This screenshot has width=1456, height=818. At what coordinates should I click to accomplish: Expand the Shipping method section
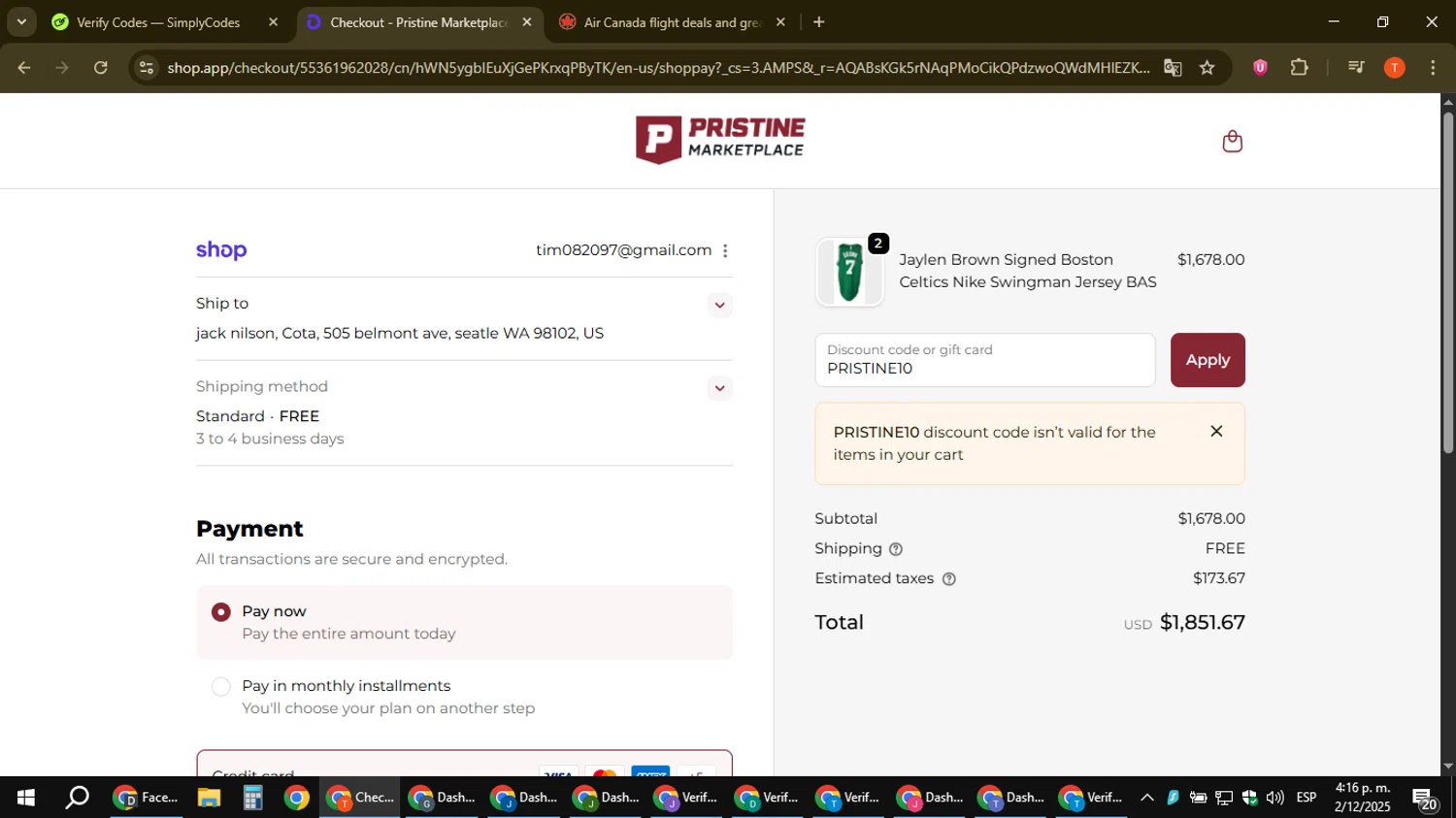pyautogui.click(x=719, y=388)
